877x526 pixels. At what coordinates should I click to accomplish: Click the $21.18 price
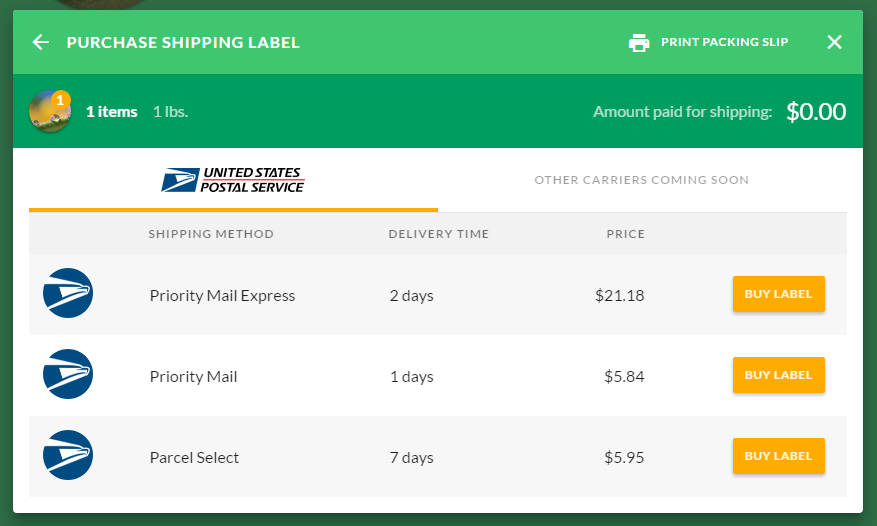click(619, 295)
